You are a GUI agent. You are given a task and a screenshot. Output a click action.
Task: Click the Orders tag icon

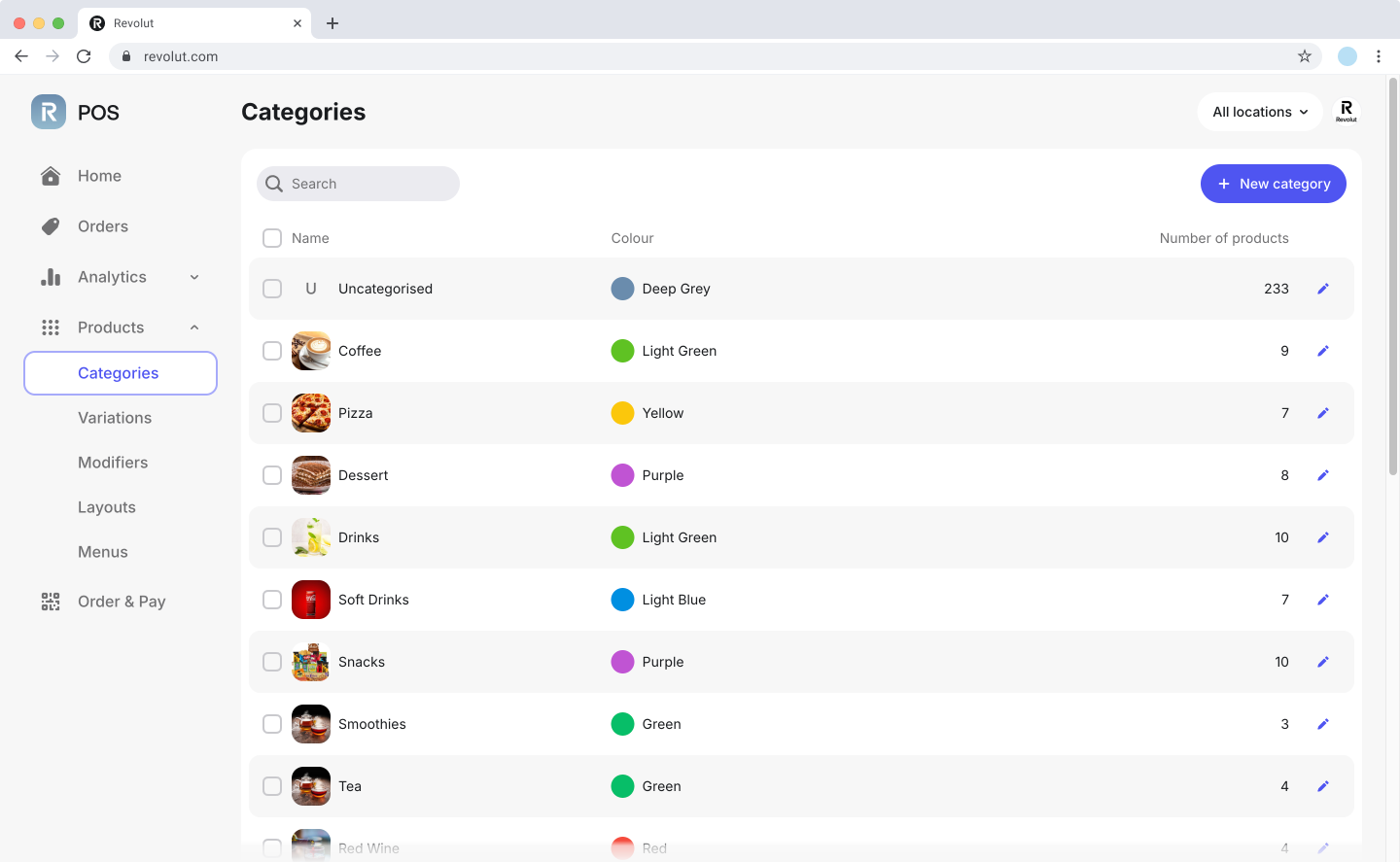51,226
